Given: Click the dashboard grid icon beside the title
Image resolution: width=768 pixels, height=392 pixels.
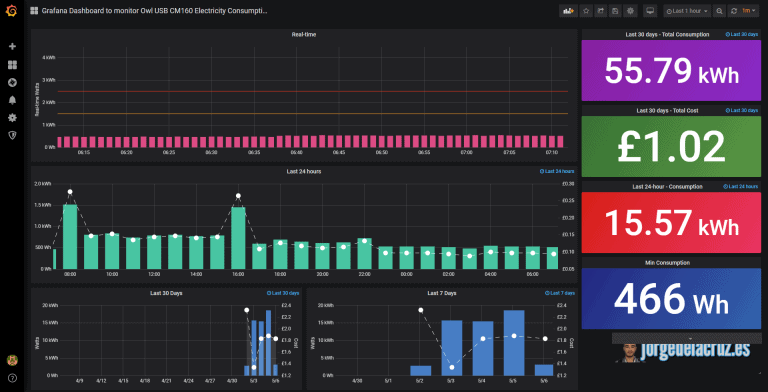Looking at the screenshot, I should click(34, 11).
